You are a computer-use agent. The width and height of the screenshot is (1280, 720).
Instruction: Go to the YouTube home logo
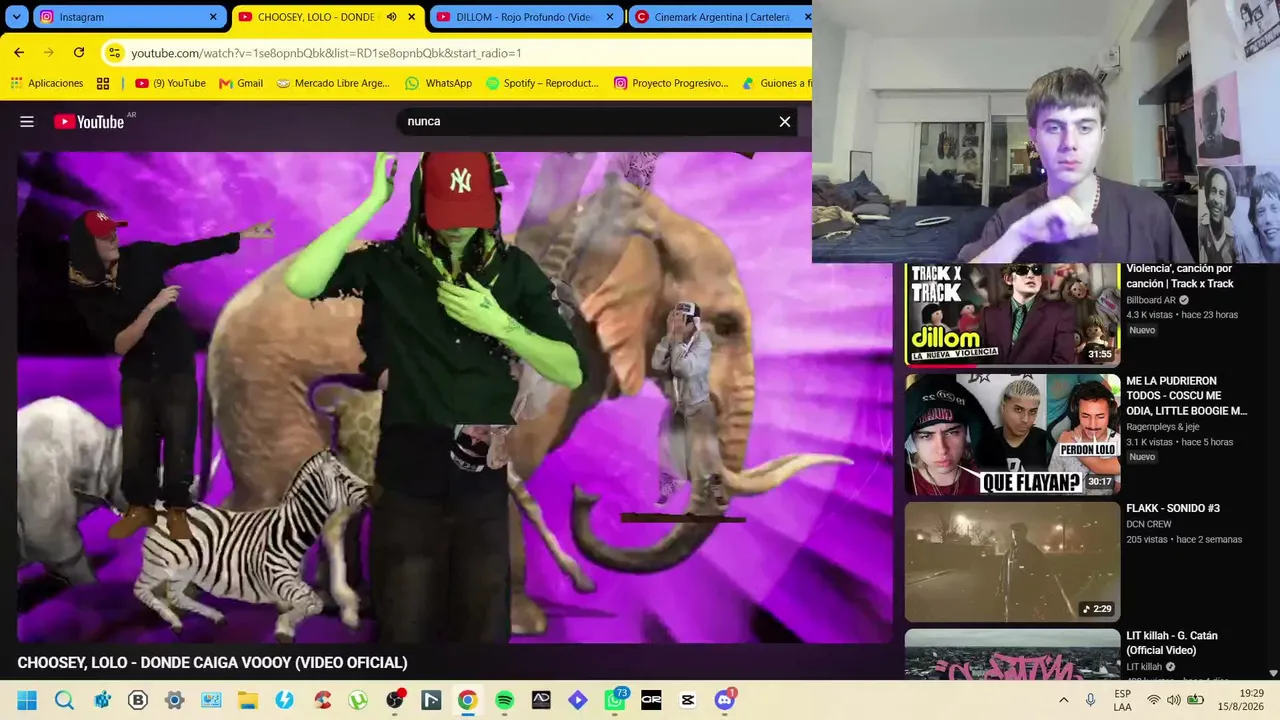(x=89, y=122)
